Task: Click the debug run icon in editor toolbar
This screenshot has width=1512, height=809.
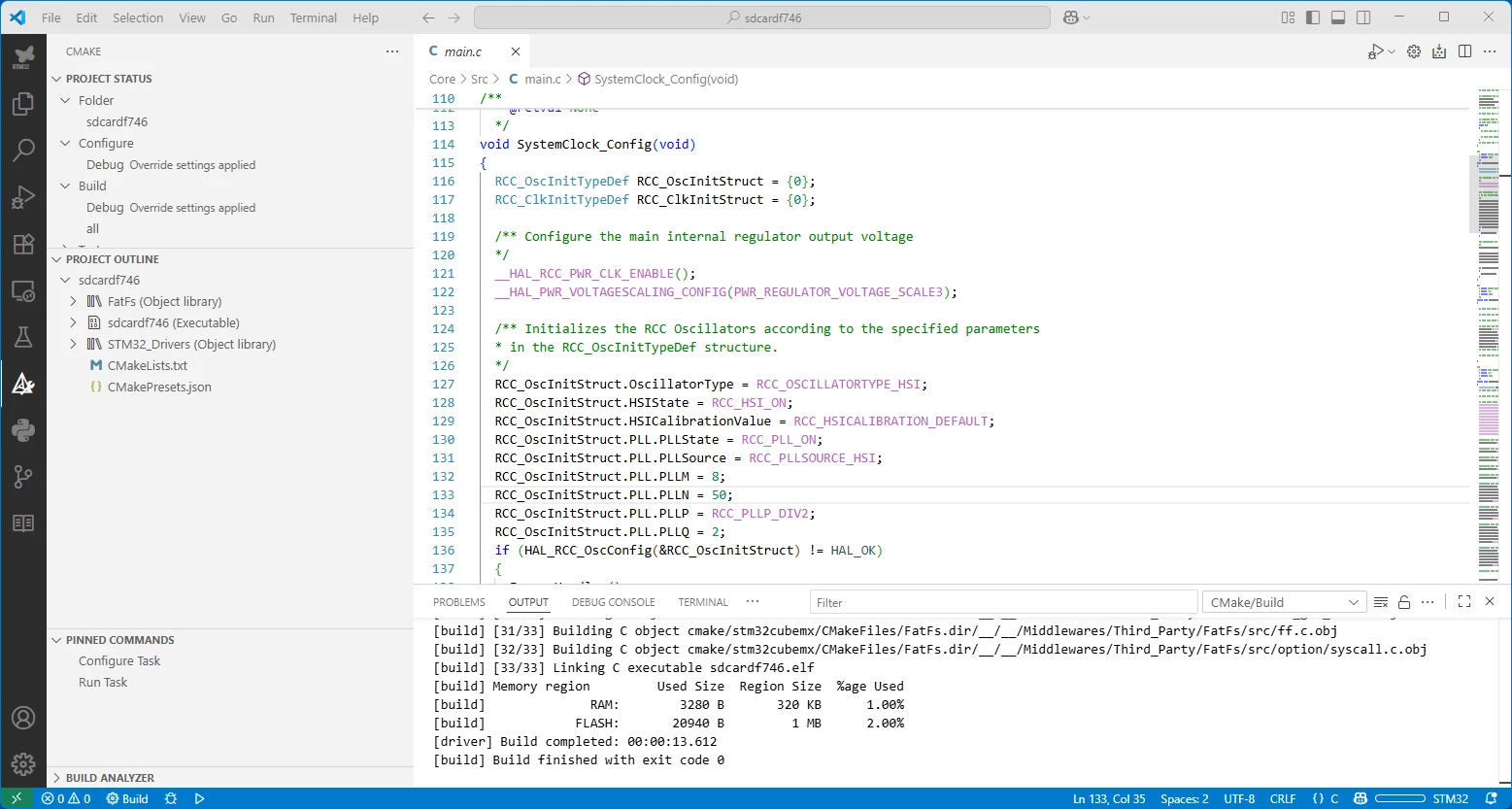Action: tap(1376, 51)
